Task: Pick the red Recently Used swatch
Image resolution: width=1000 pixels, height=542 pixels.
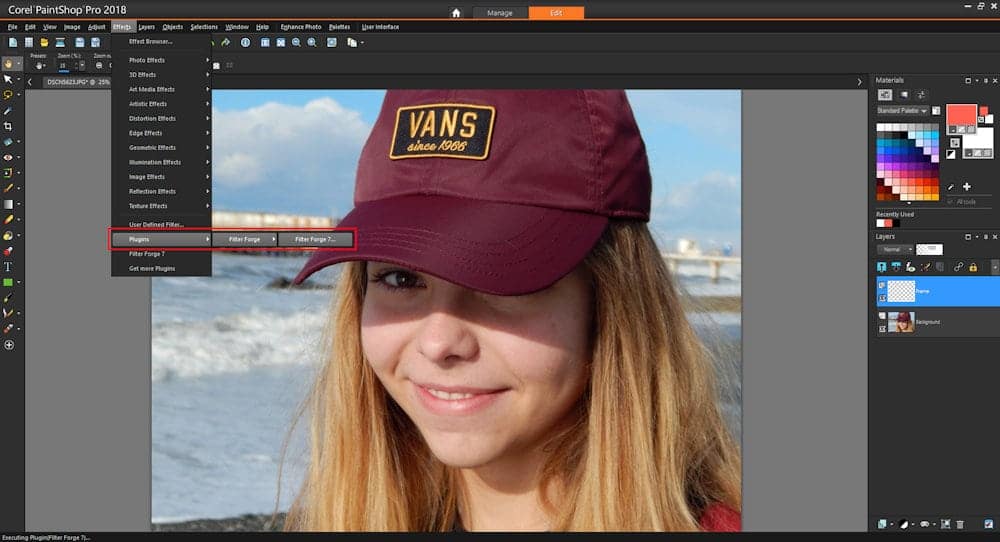Action: tap(888, 223)
